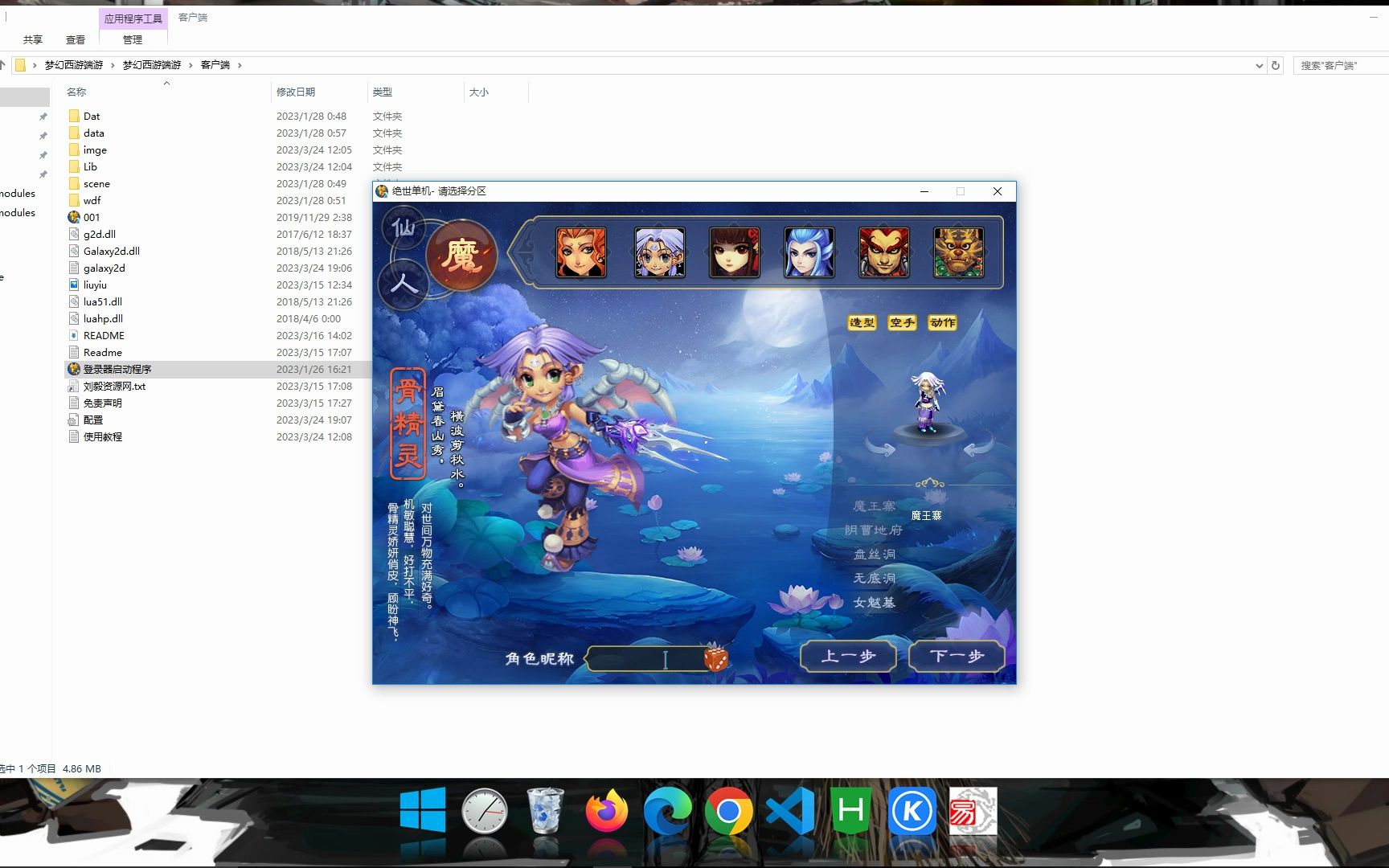This screenshot has height=868, width=1389.
Task: Launch Google Chrome from the dock
Action: tap(728, 812)
